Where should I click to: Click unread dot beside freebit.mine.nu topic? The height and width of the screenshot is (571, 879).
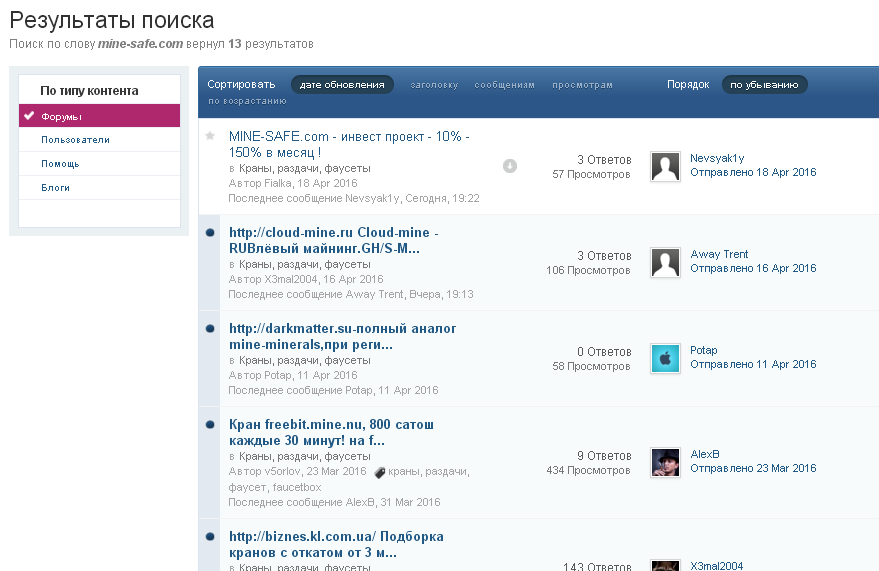pos(210,424)
